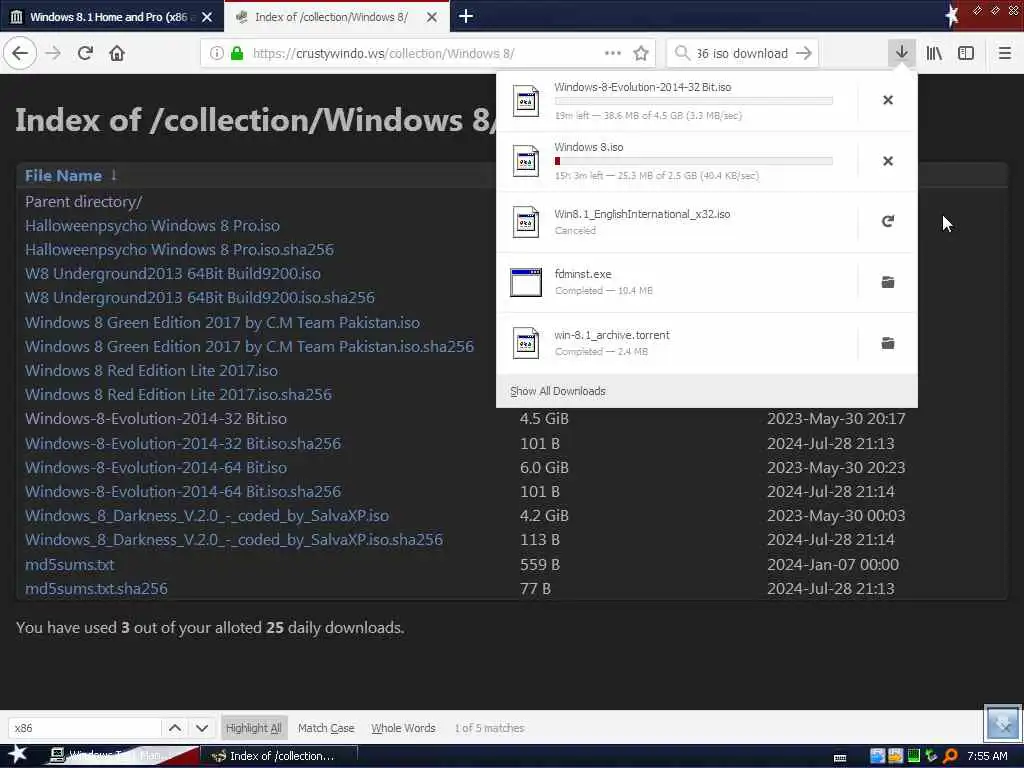Toggle Whole Words option
Viewport: 1024px width, 768px height.
tap(403, 728)
